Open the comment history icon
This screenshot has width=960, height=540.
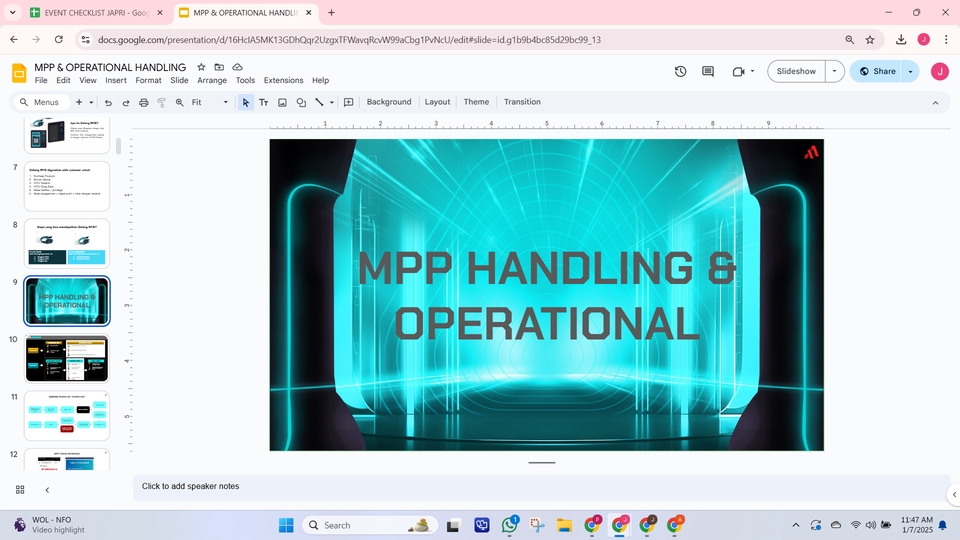708,71
